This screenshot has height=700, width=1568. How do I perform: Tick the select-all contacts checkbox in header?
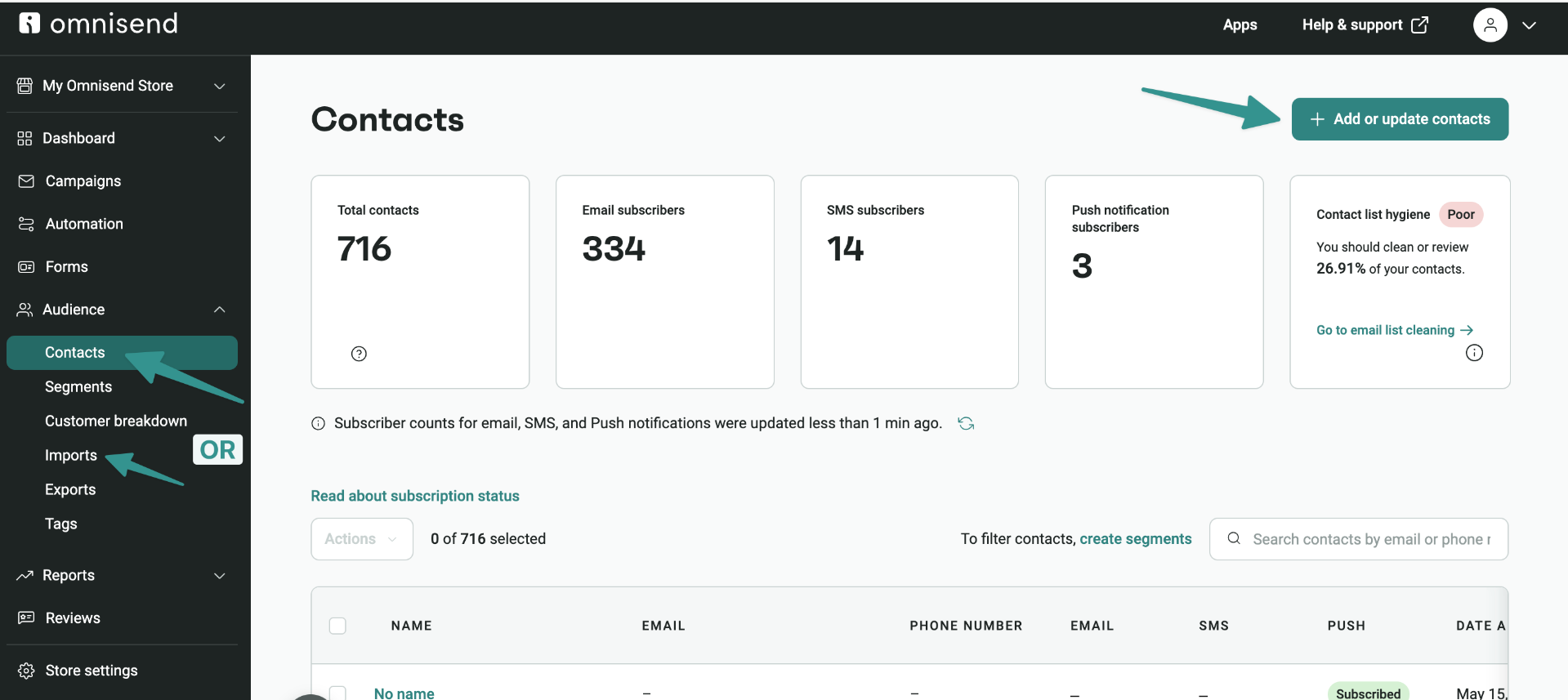(337, 626)
